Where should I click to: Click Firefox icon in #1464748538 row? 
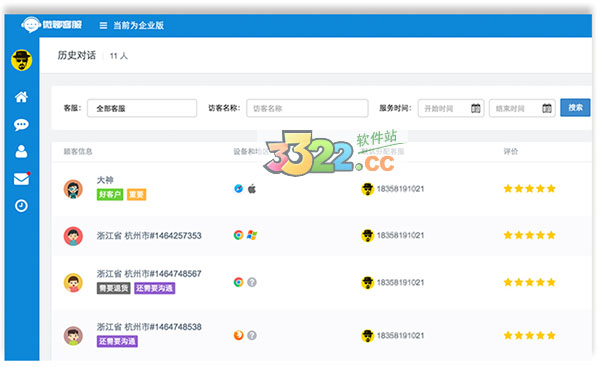[x=238, y=335]
